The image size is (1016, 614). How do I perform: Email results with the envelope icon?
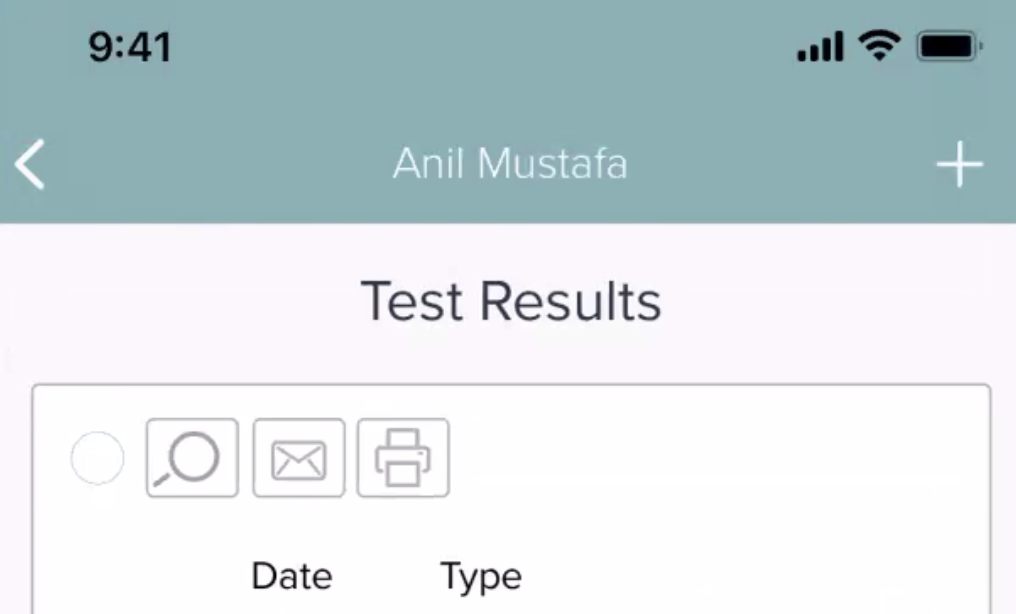click(x=299, y=458)
